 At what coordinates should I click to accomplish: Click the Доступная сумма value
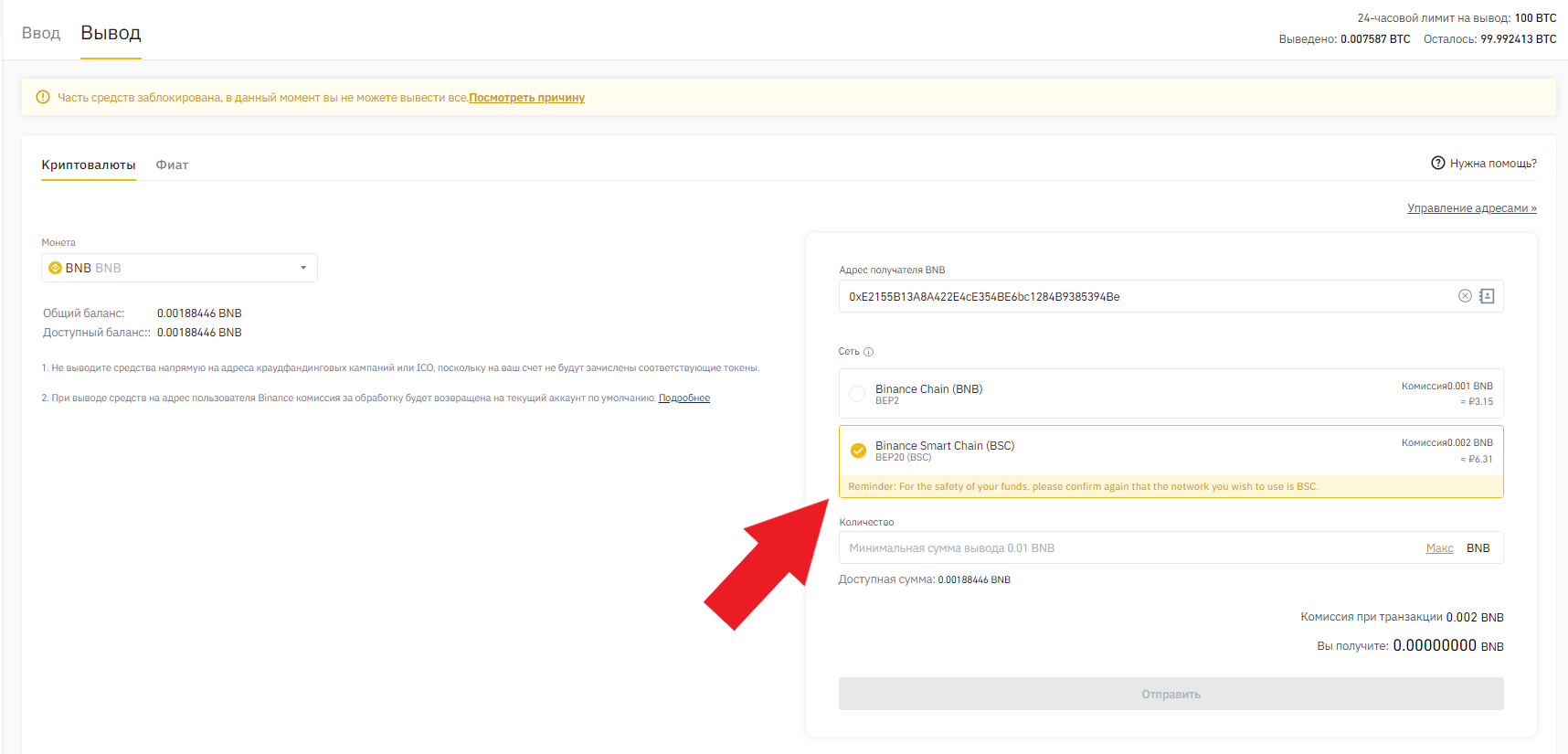pyautogui.click(x=974, y=580)
